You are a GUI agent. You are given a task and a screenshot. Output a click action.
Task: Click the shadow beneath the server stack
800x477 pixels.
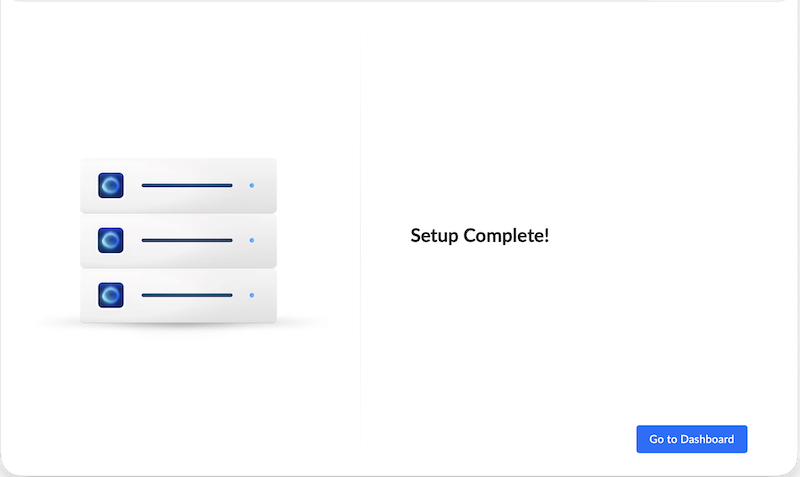(x=179, y=325)
